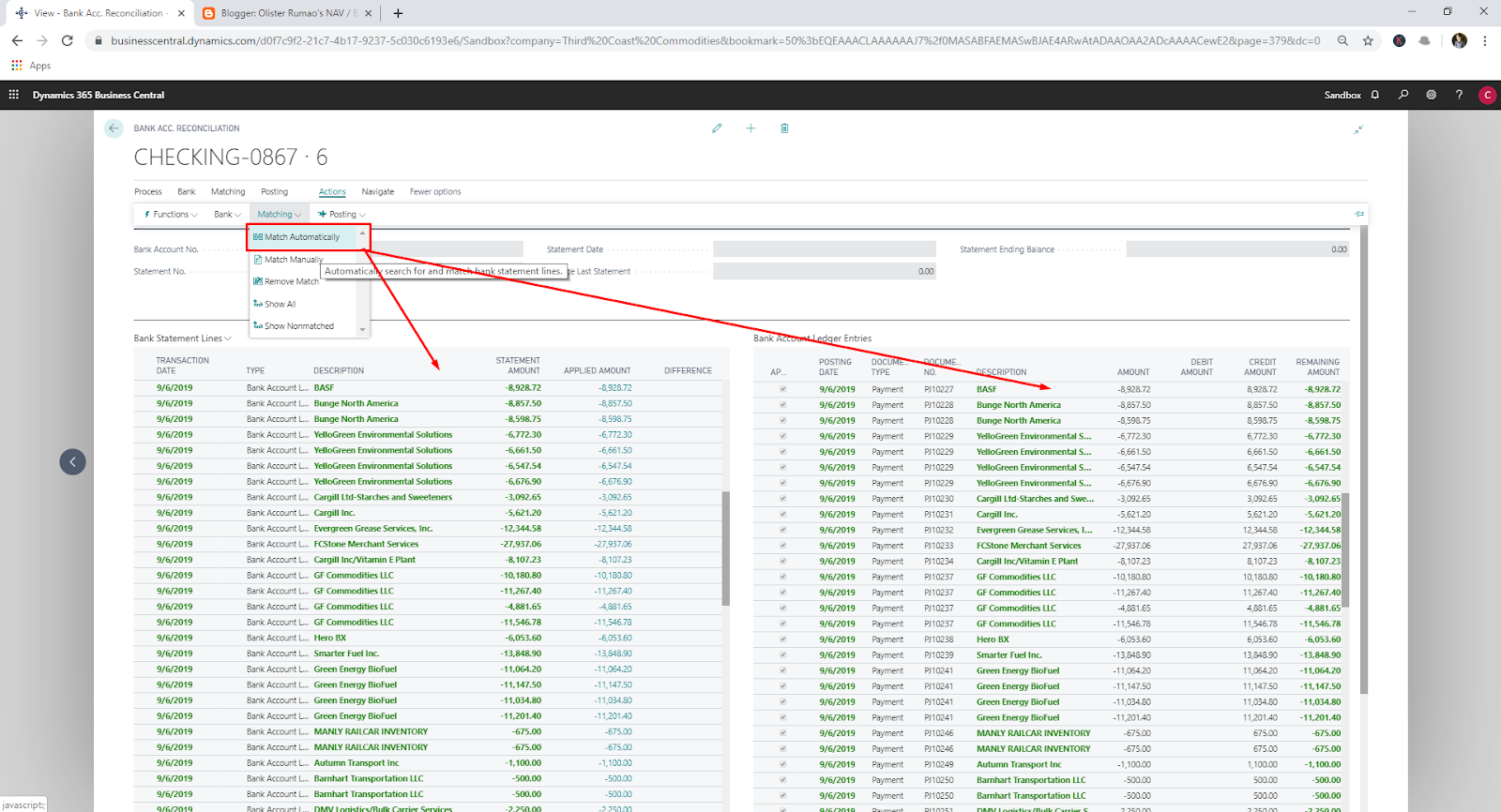Toggle applied checkbox for FCStone Merchant Services entry
The height and width of the screenshot is (812, 1501).
tap(782, 546)
